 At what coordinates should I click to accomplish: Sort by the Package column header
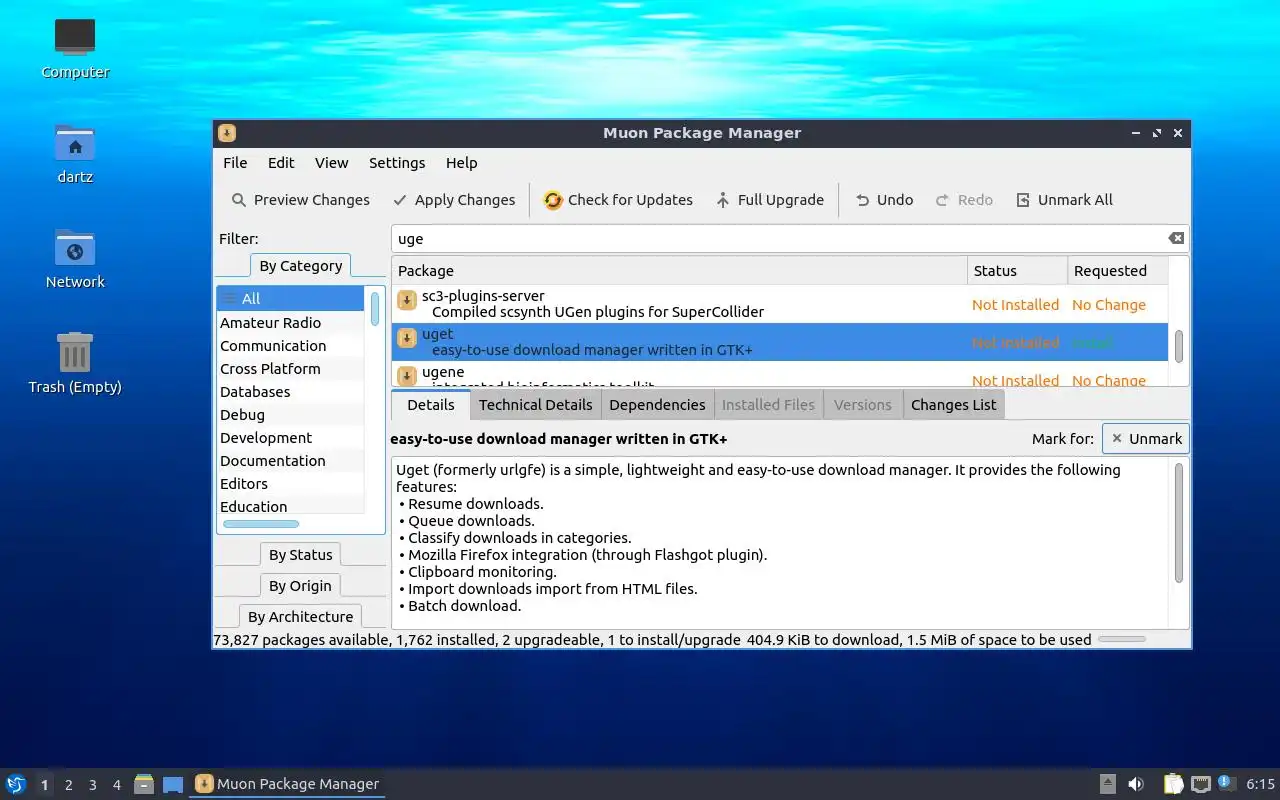pos(680,271)
